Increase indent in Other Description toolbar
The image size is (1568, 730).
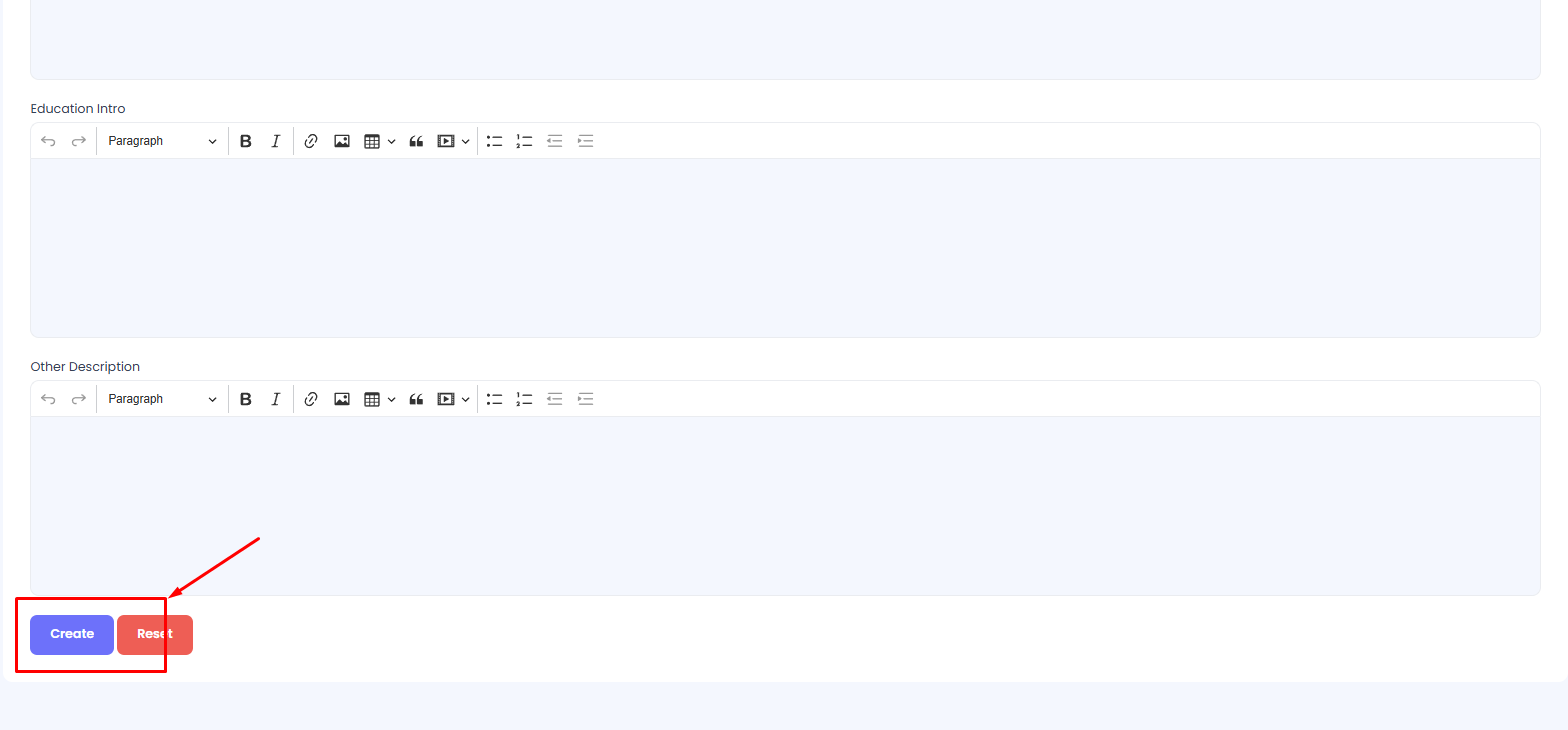tap(586, 399)
